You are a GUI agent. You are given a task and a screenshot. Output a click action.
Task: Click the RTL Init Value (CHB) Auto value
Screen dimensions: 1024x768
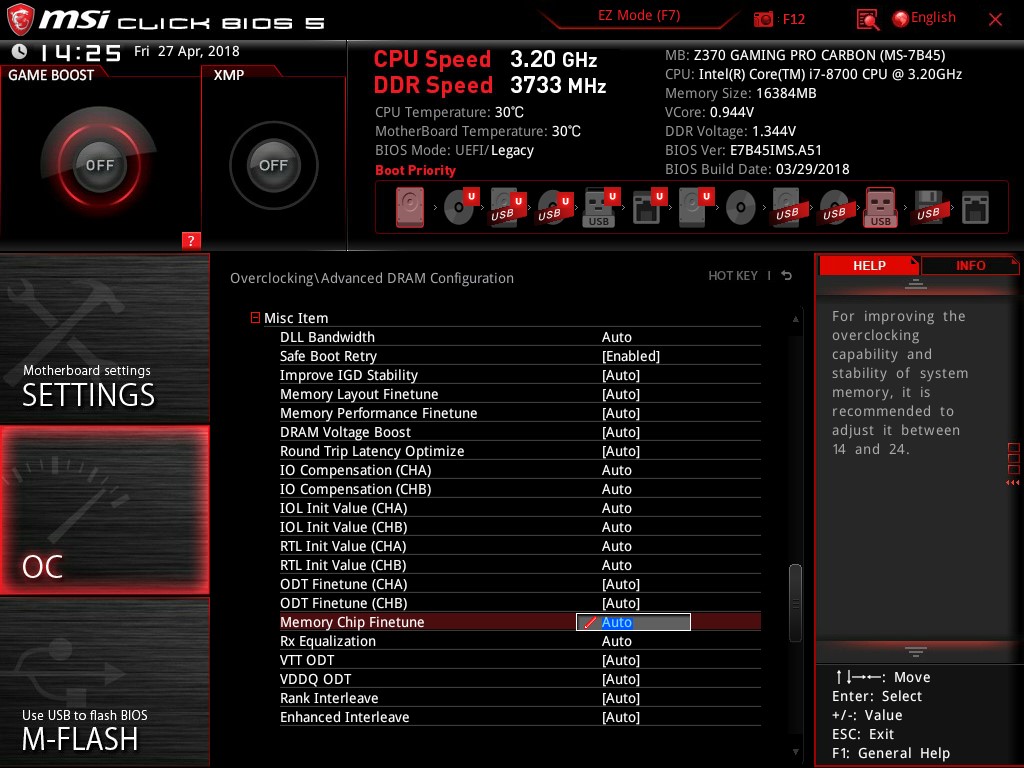pos(616,566)
